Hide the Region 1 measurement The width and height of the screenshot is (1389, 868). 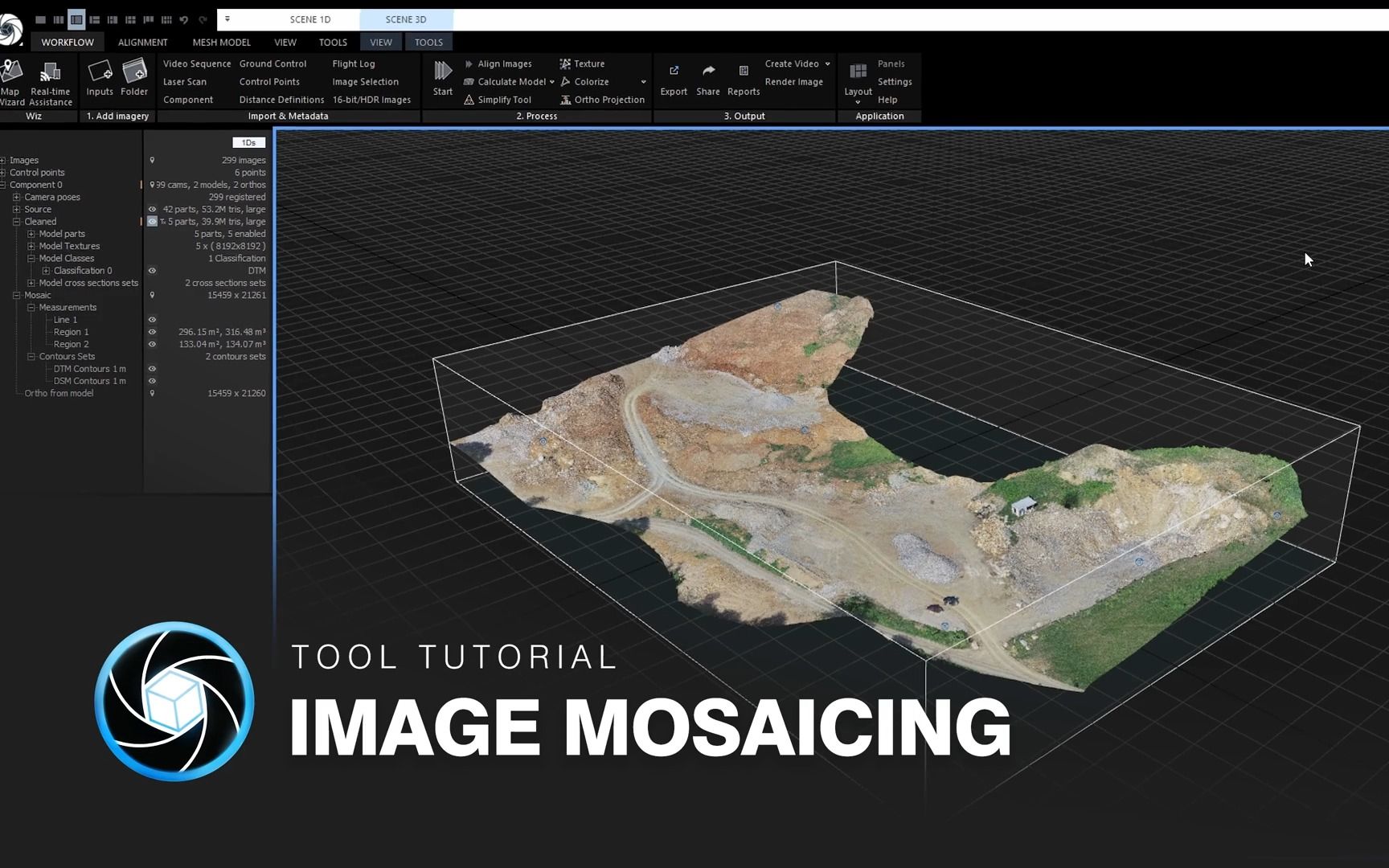tap(152, 331)
